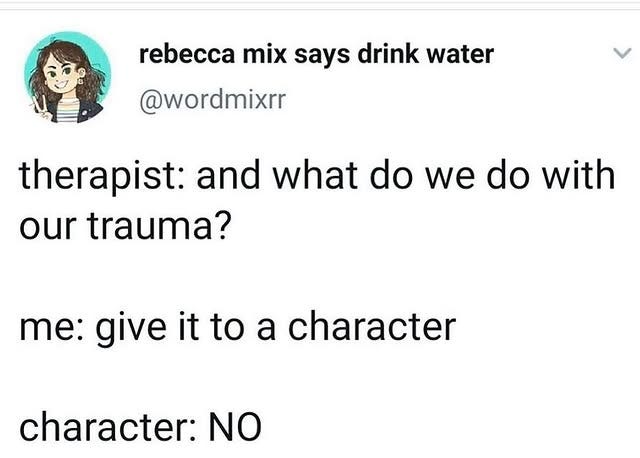Click the line 'me: give it to a character'
This screenshot has height=458, width=640.
(238, 328)
